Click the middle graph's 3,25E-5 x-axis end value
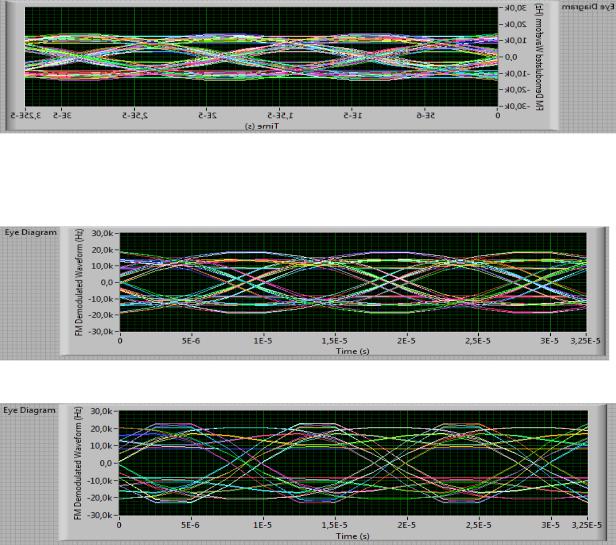This screenshot has width=616, height=545. pyautogui.click(x=585, y=341)
